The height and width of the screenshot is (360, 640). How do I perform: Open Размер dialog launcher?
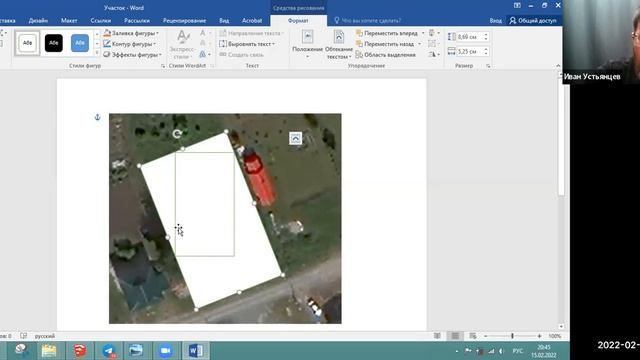(488, 66)
